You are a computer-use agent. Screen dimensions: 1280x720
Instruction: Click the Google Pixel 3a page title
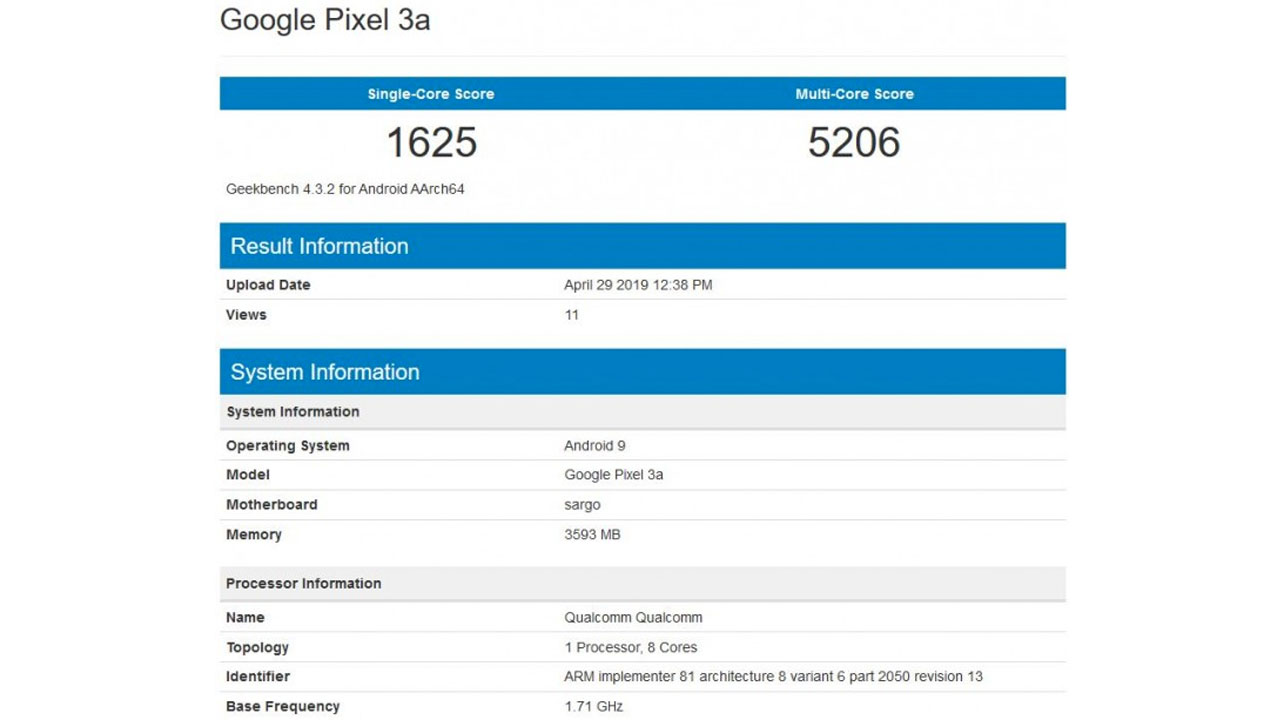pyautogui.click(x=325, y=20)
